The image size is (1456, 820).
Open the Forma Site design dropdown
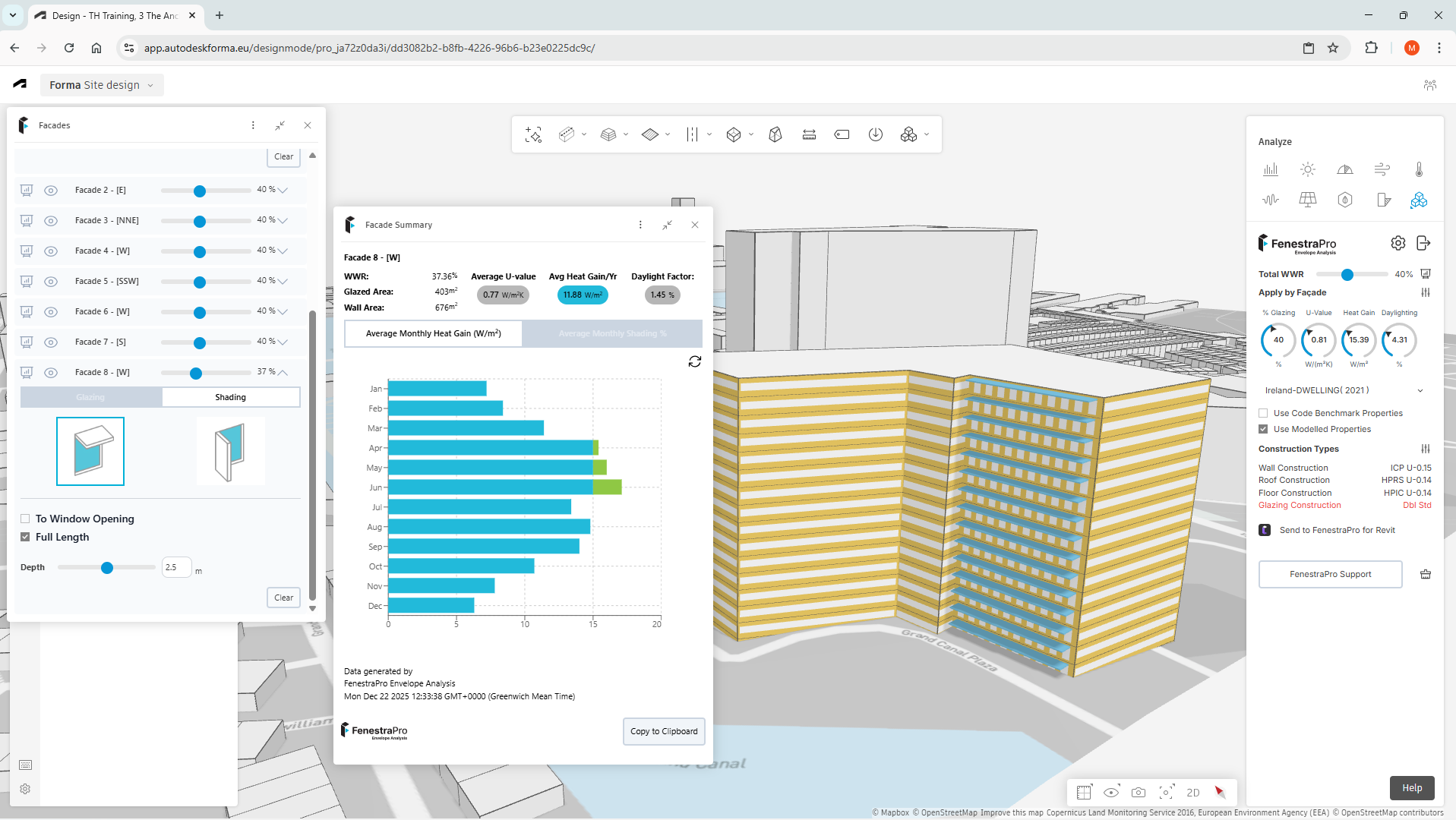click(102, 85)
